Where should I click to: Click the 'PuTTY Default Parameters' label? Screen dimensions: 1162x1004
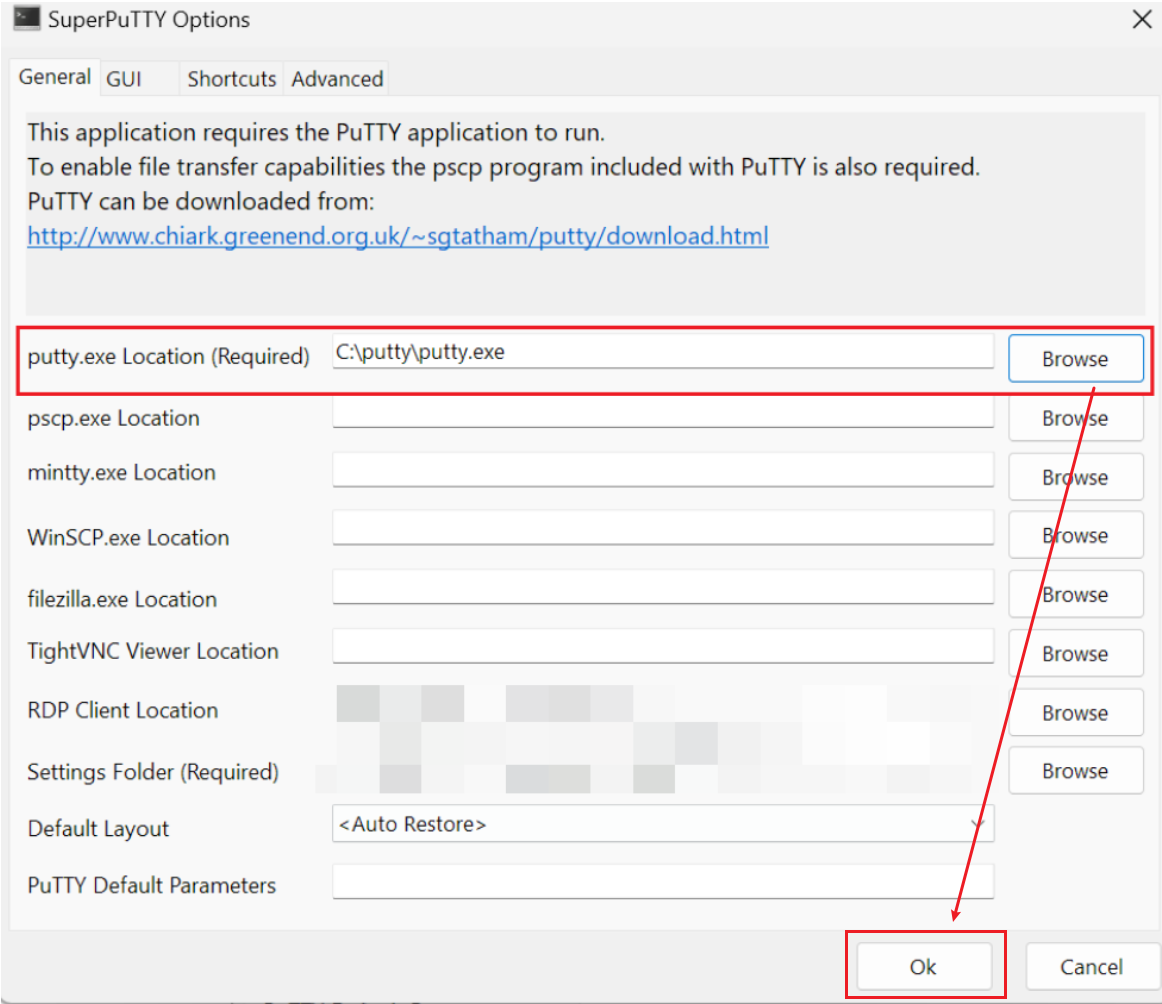[151, 885]
